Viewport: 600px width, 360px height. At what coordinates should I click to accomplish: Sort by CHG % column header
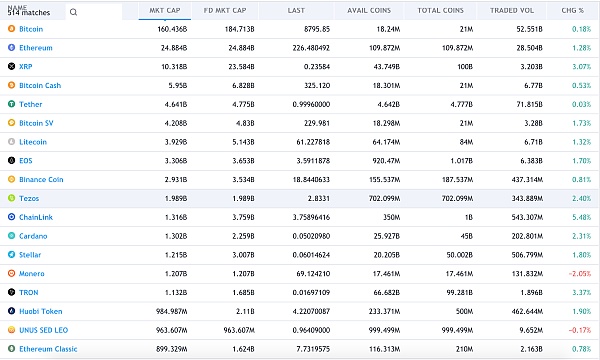coord(573,11)
